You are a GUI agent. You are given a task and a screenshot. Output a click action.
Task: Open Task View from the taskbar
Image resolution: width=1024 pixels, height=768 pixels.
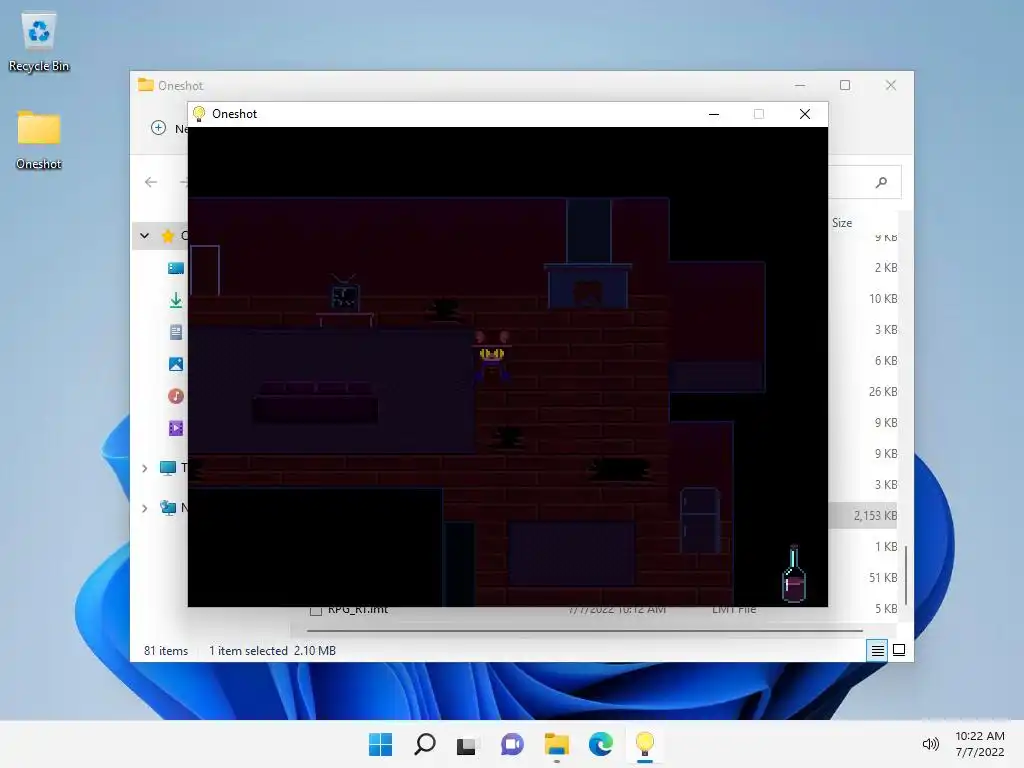click(468, 744)
